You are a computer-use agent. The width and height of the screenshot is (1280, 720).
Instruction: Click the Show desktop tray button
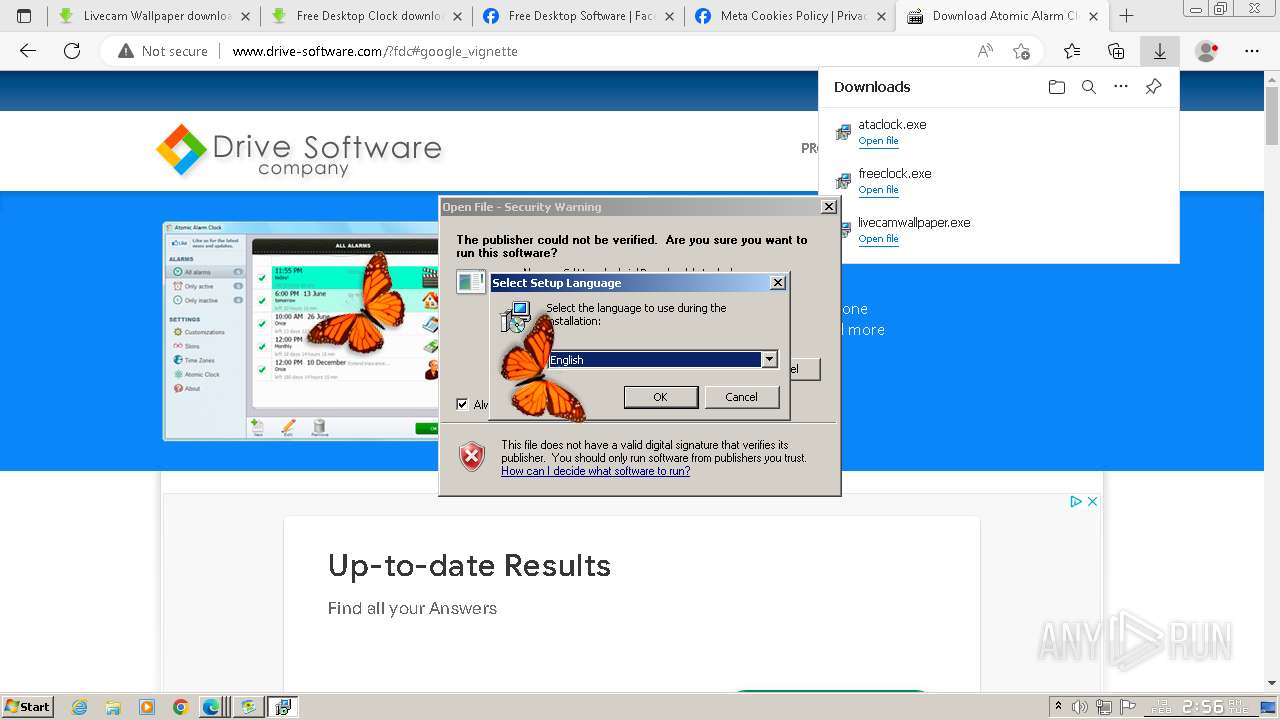tap(1270, 707)
